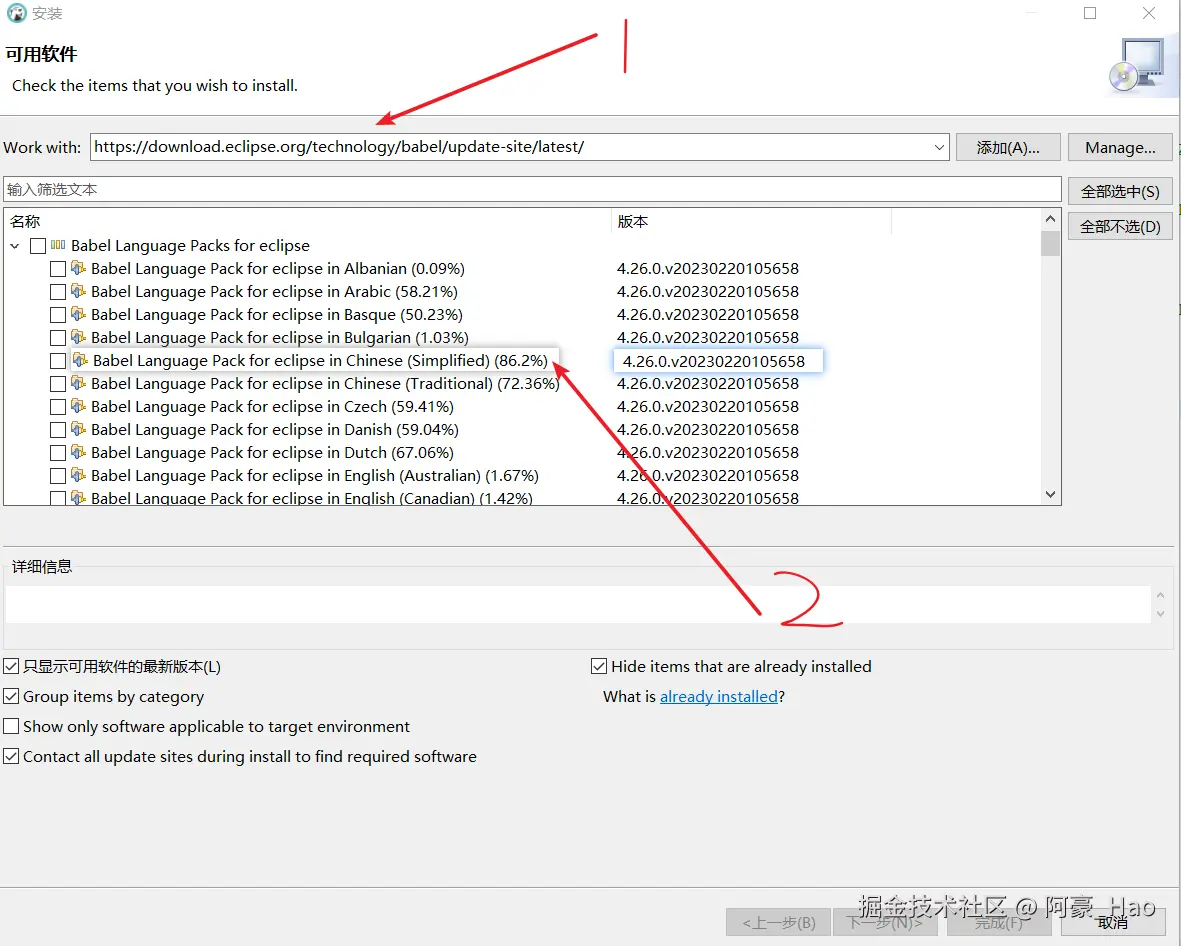Click the Eclipse installer icon in title bar
Viewport: 1181px width, 946px height.
pos(16,13)
